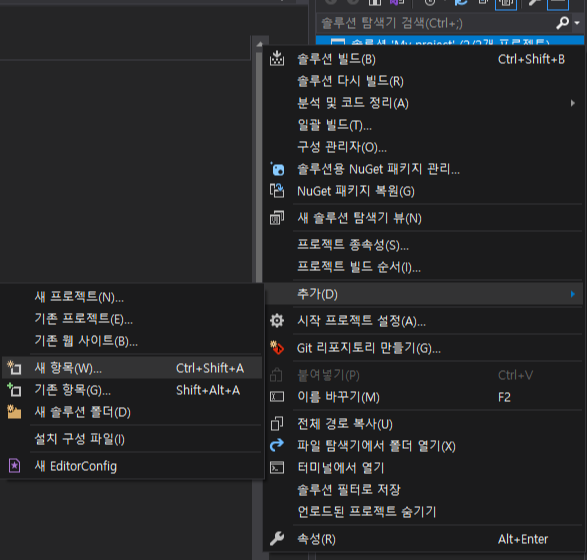Click the NuGet package manage icon
587x560 pixels.
277,169
